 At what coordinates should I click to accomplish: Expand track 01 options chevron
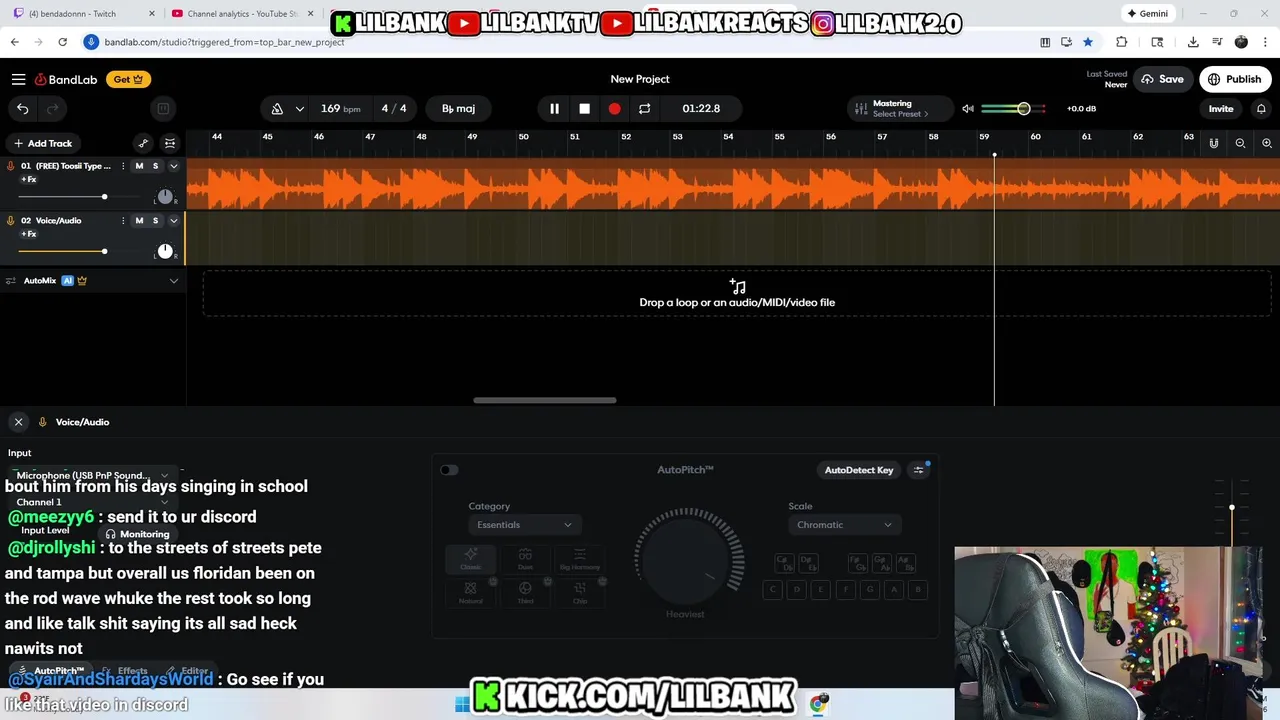(x=173, y=166)
